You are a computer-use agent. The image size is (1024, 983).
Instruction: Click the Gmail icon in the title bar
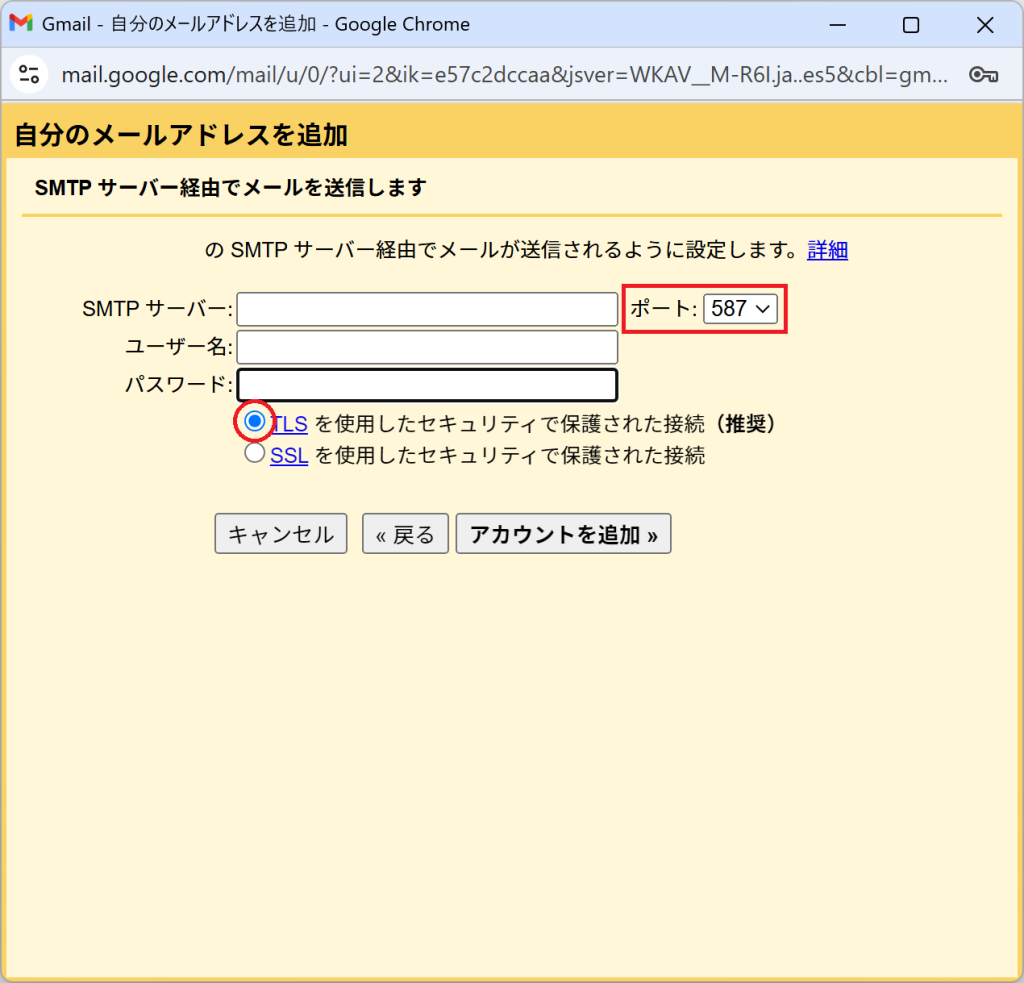20,23
